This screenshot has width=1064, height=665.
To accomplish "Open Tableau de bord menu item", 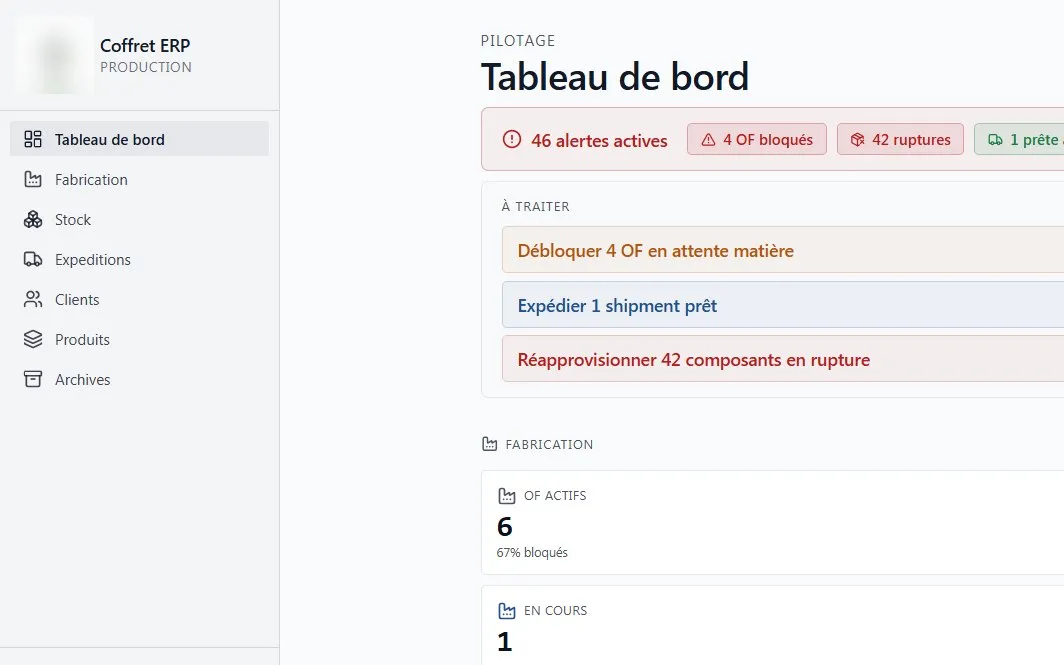I will click(139, 139).
